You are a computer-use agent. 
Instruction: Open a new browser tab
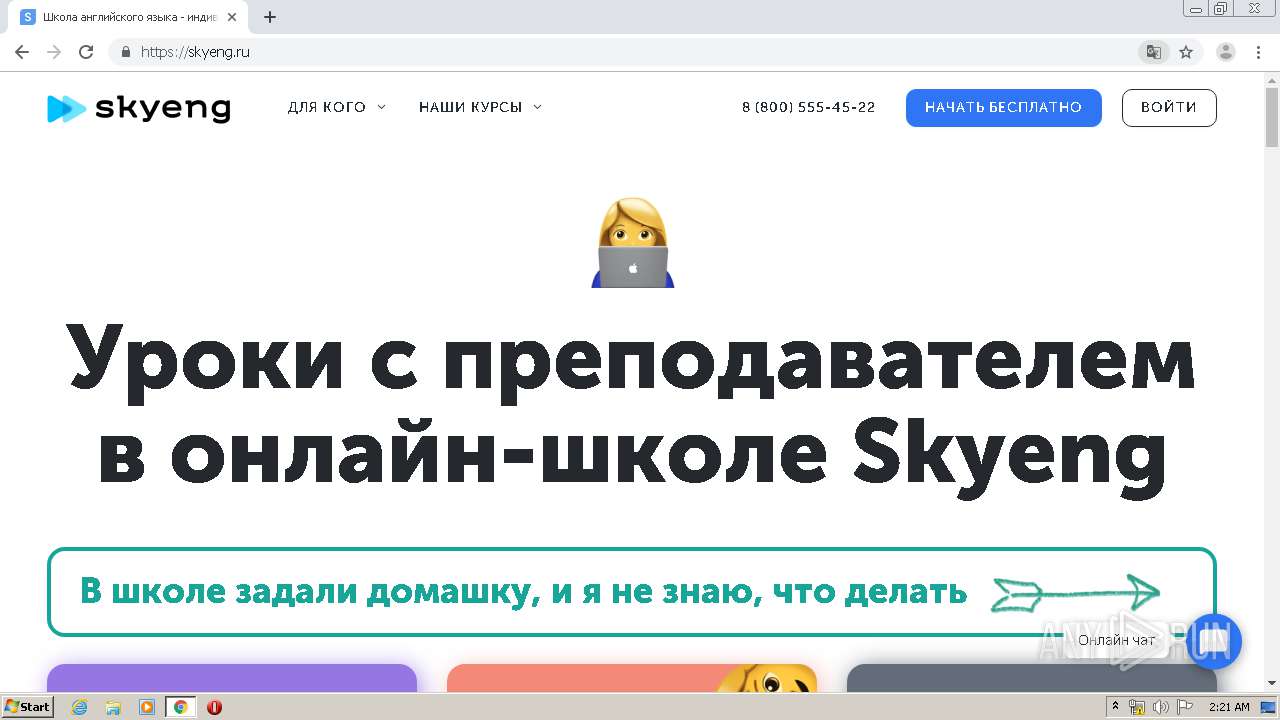270,17
